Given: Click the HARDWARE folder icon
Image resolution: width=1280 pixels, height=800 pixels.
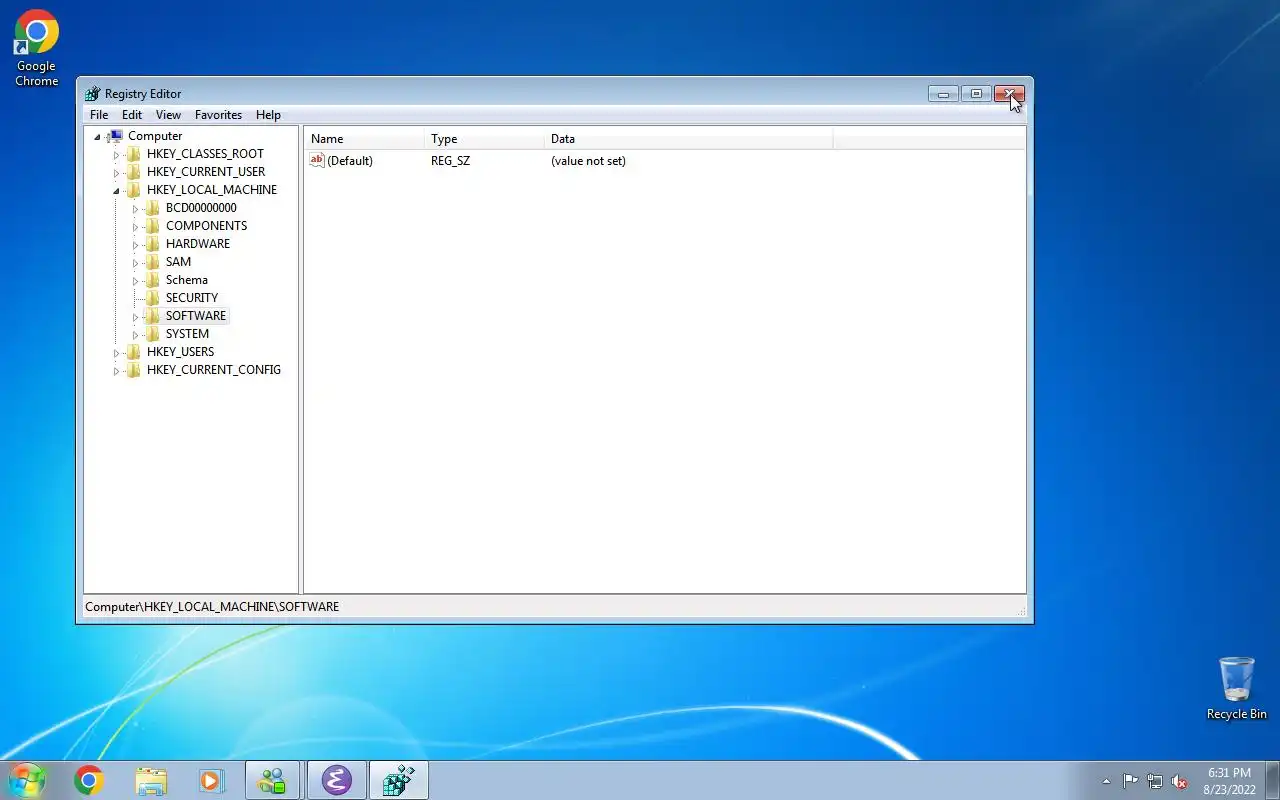Looking at the screenshot, I should point(152,244).
